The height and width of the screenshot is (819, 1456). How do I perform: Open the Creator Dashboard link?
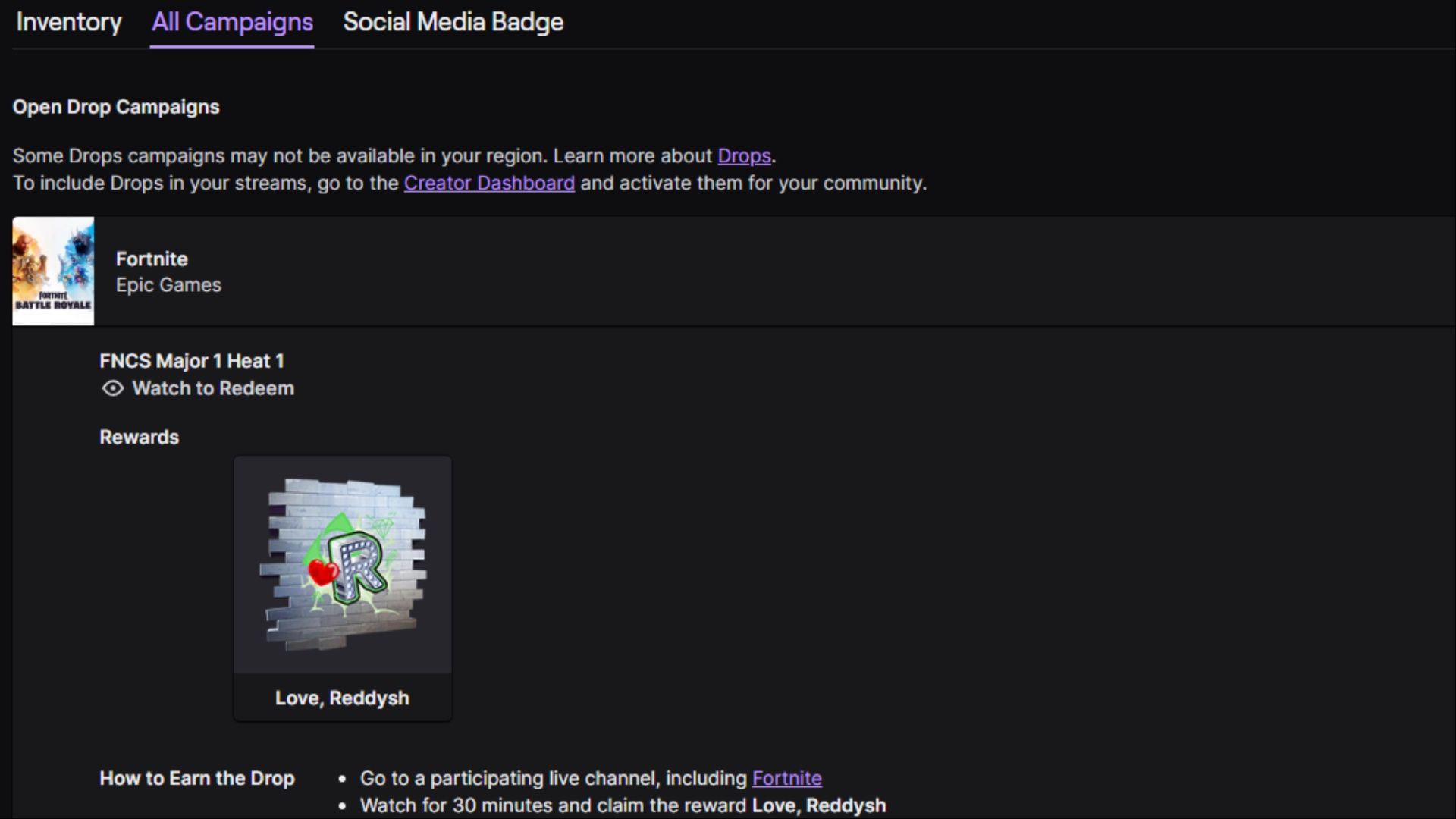488,183
